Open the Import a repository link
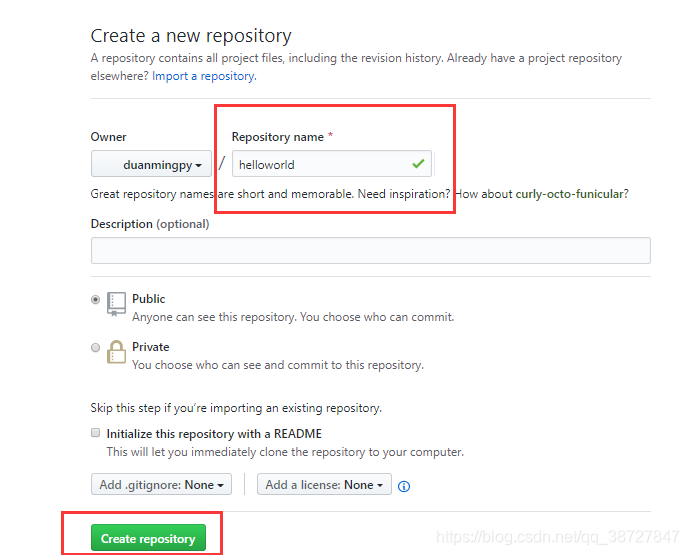Viewport: 689px width, 555px height. point(204,76)
